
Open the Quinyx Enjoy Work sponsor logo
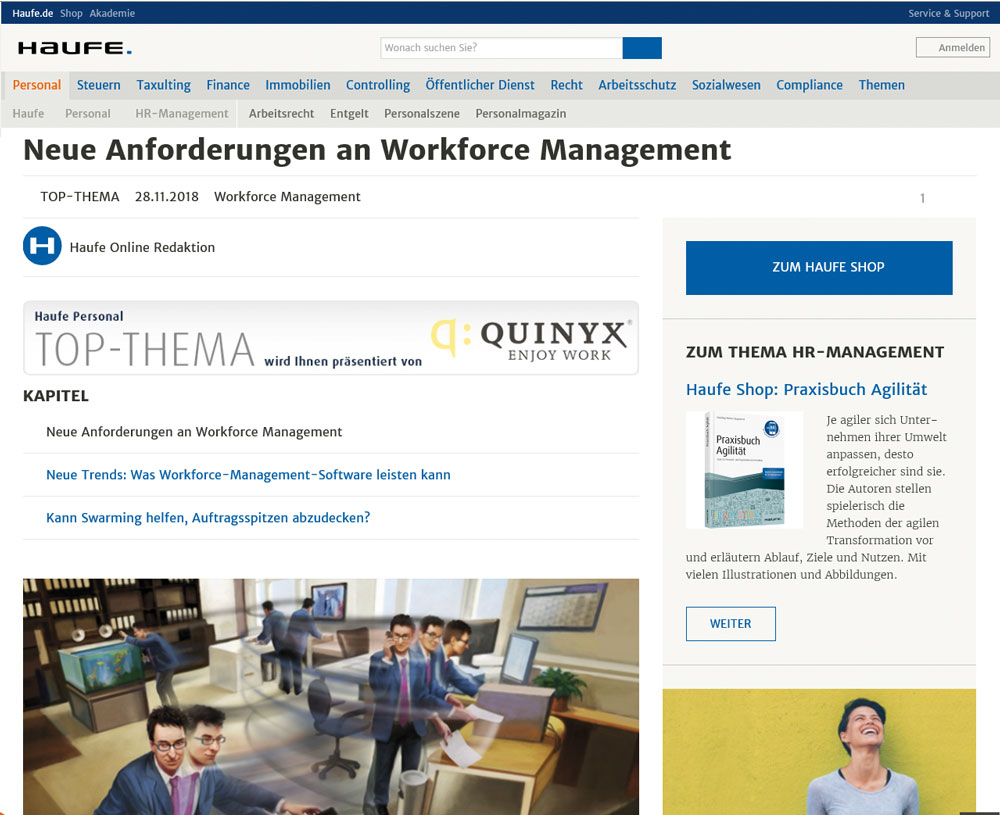531,339
